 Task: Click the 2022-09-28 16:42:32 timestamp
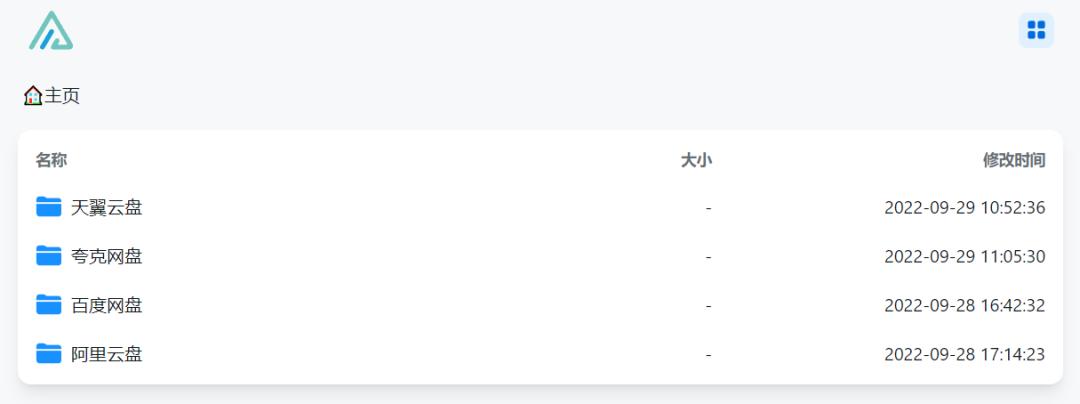point(964,305)
